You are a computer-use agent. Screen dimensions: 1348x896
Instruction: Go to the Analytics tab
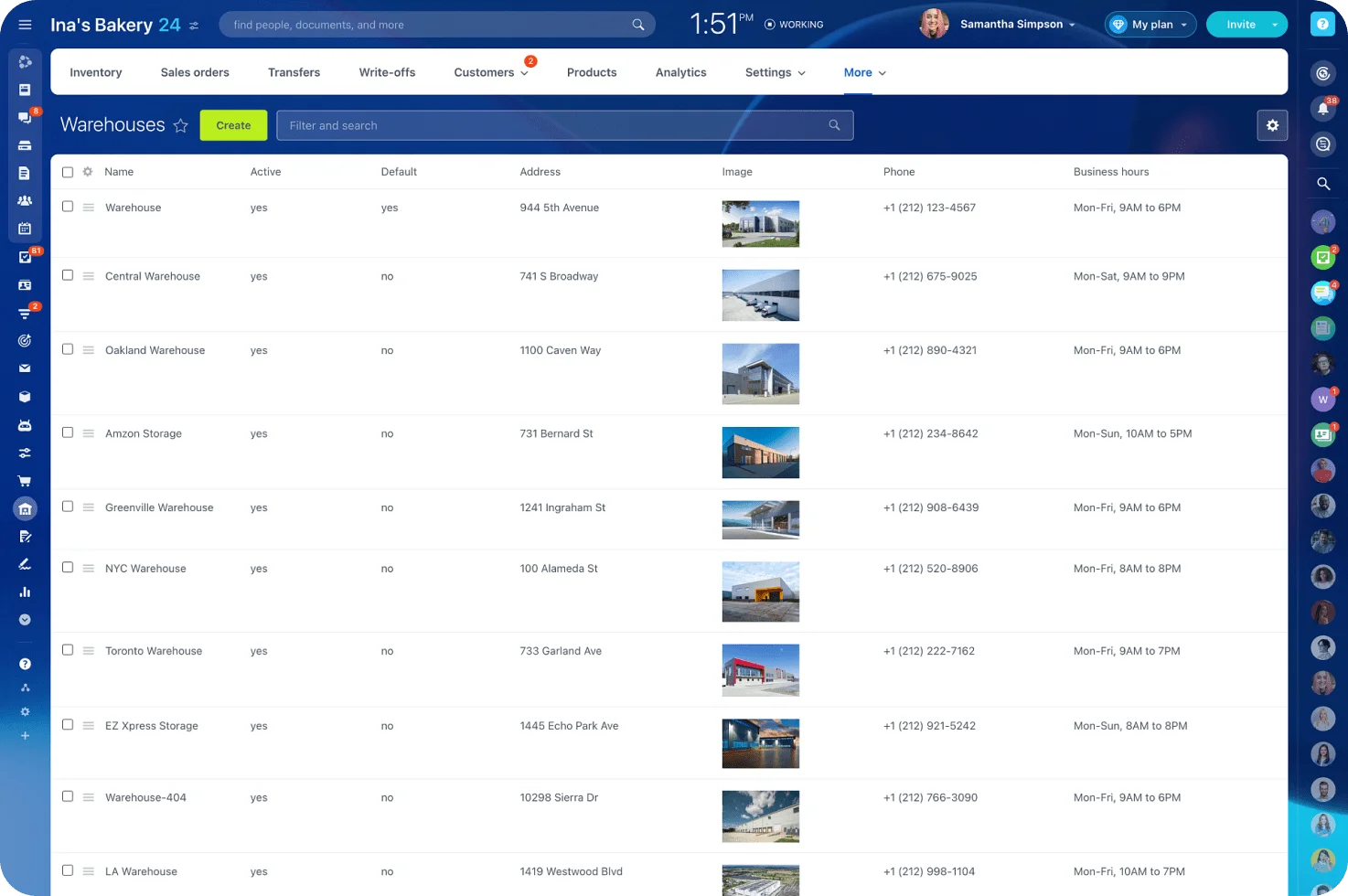(680, 72)
